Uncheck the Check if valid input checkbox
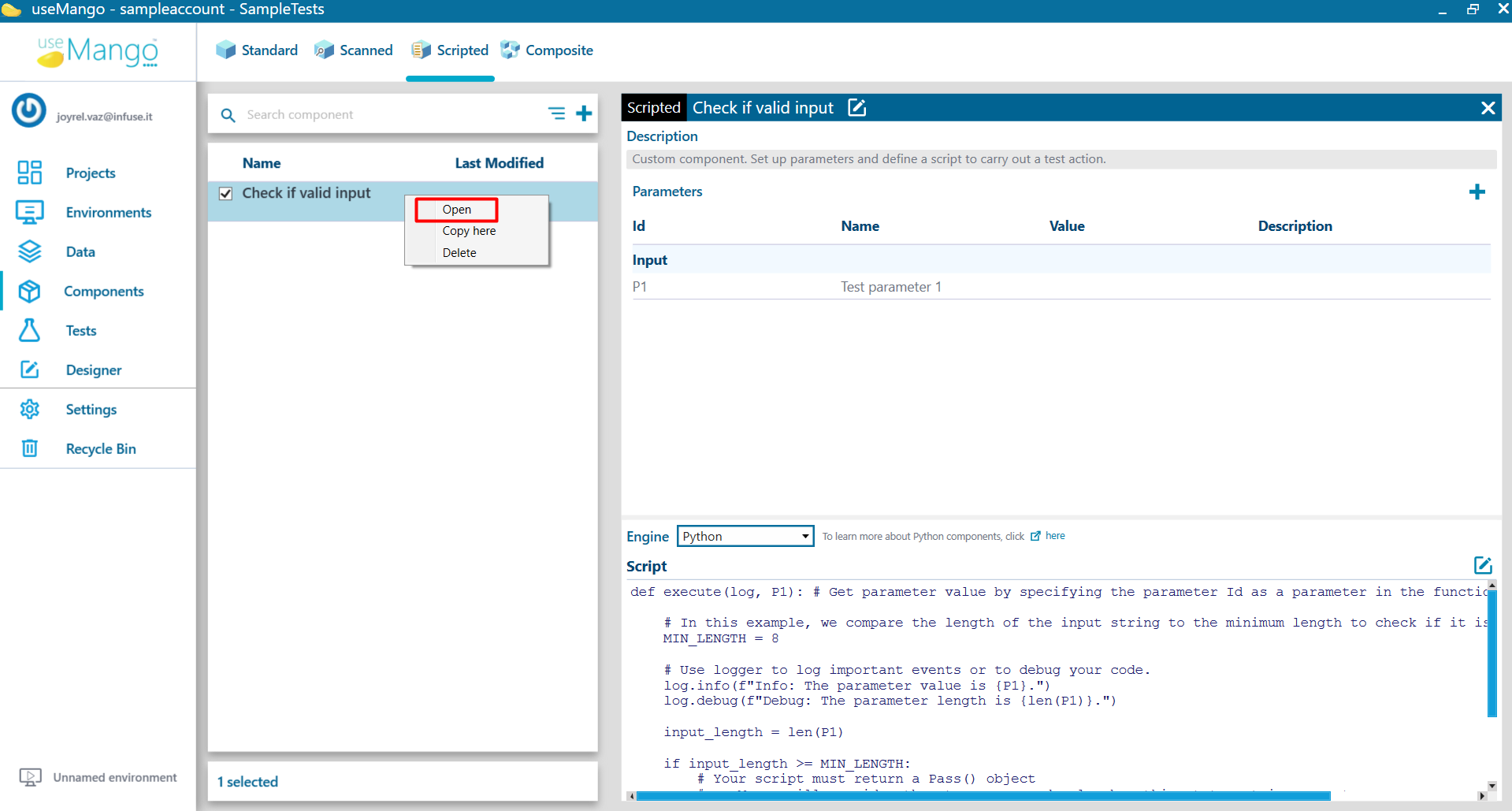The width and height of the screenshot is (1512, 811). click(x=226, y=194)
